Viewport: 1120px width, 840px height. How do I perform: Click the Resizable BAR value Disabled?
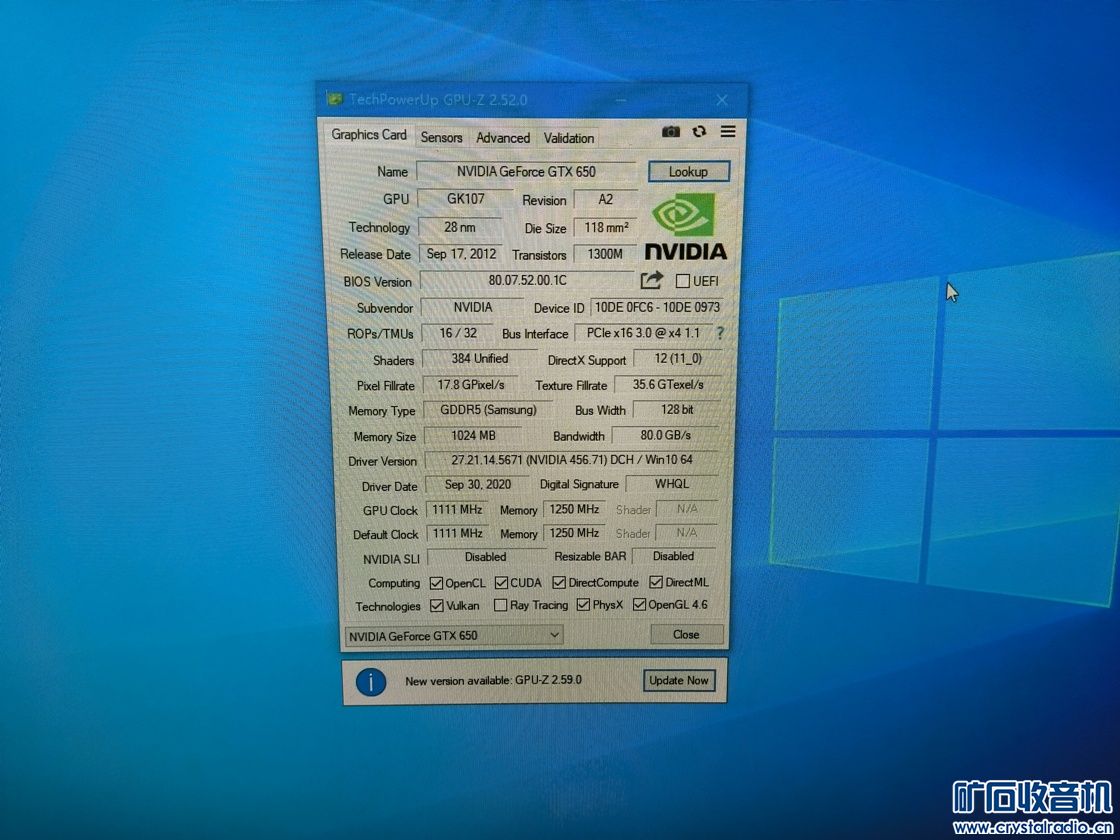pos(674,556)
